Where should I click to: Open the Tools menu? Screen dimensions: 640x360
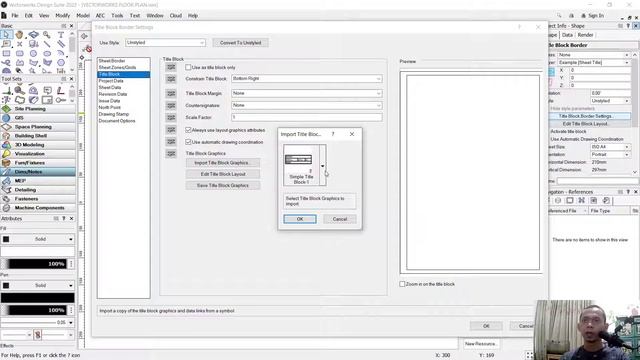click(x=117, y=16)
